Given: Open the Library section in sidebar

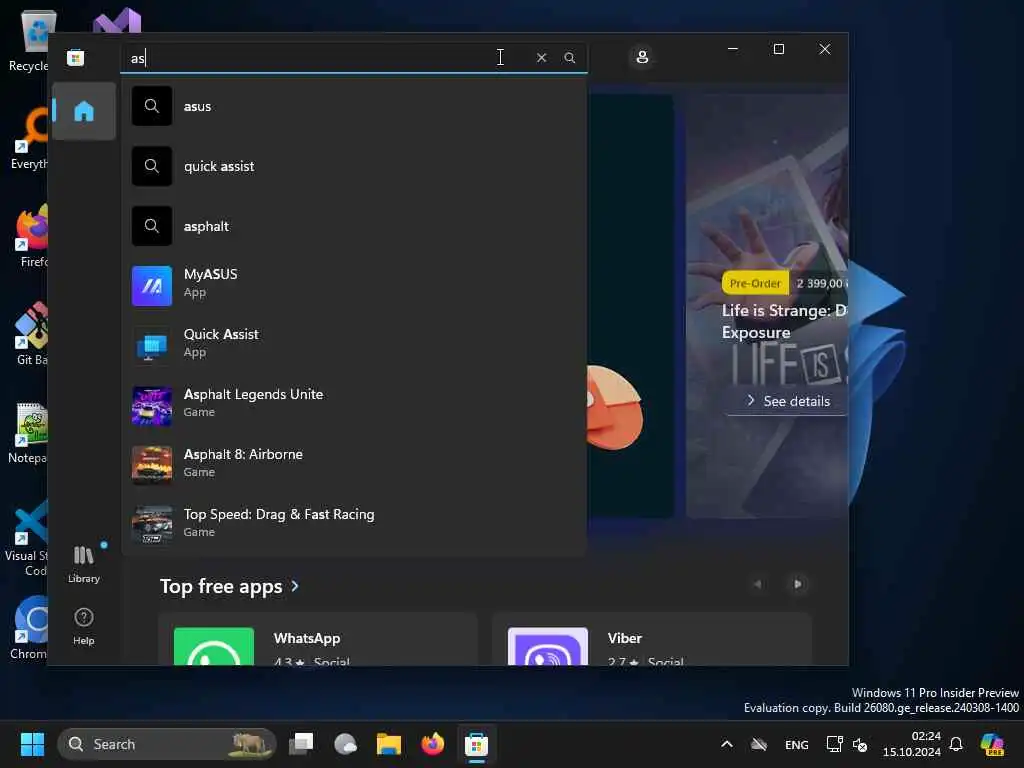Looking at the screenshot, I should [x=84, y=564].
